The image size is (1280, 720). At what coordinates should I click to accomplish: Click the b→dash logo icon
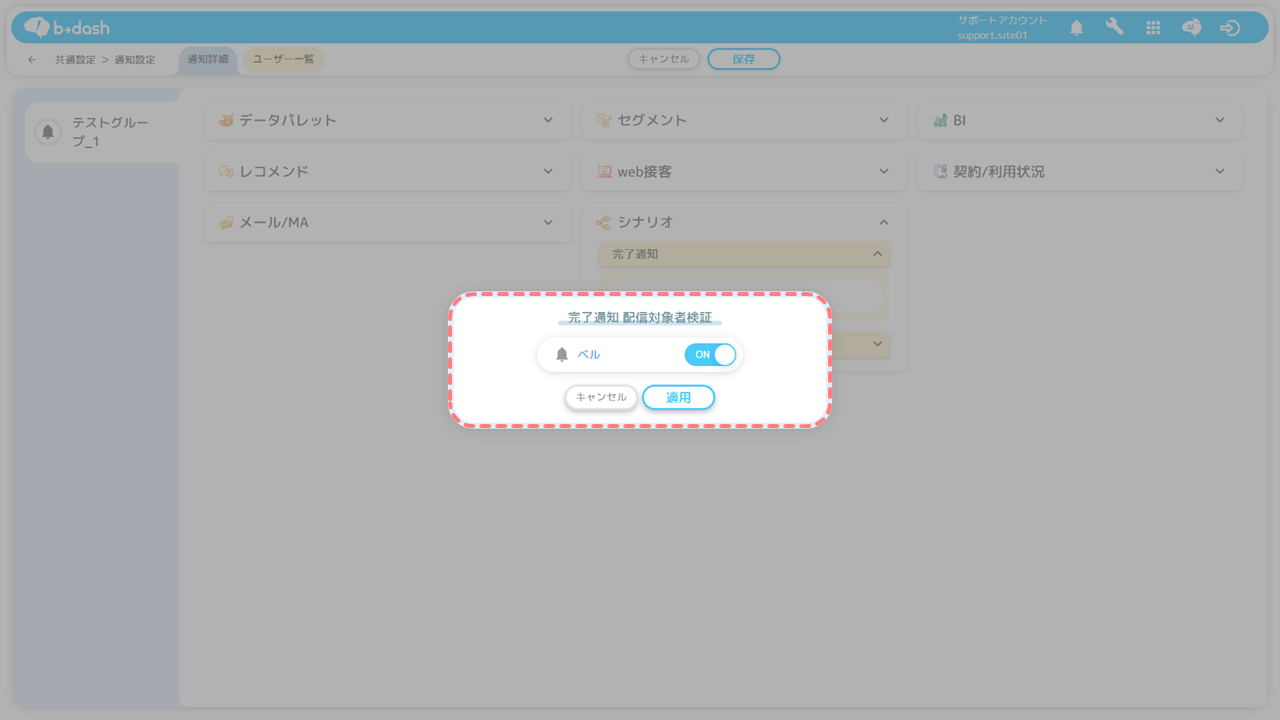[x=37, y=27]
